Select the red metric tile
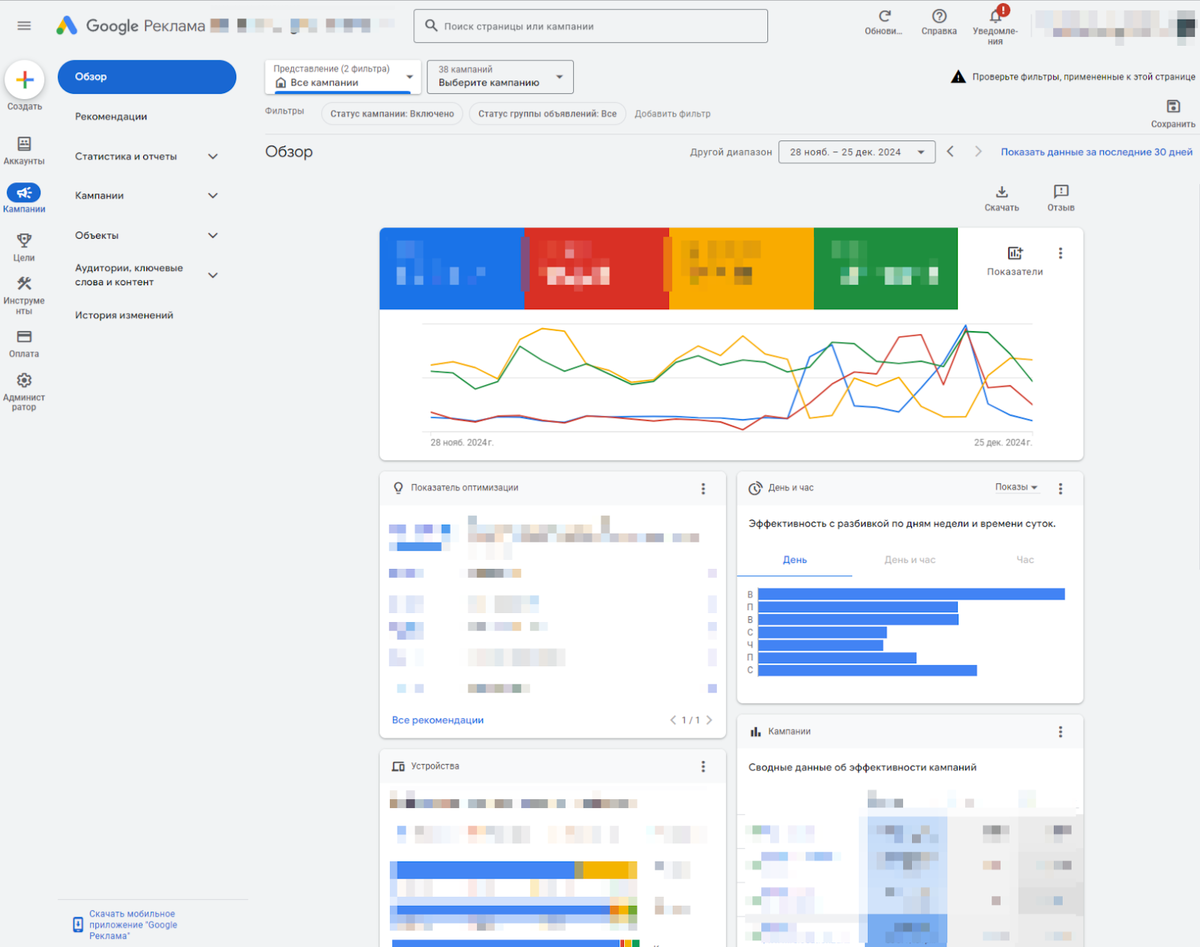Viewport: 1200px width, 947px height. click(x=596, y=269)
